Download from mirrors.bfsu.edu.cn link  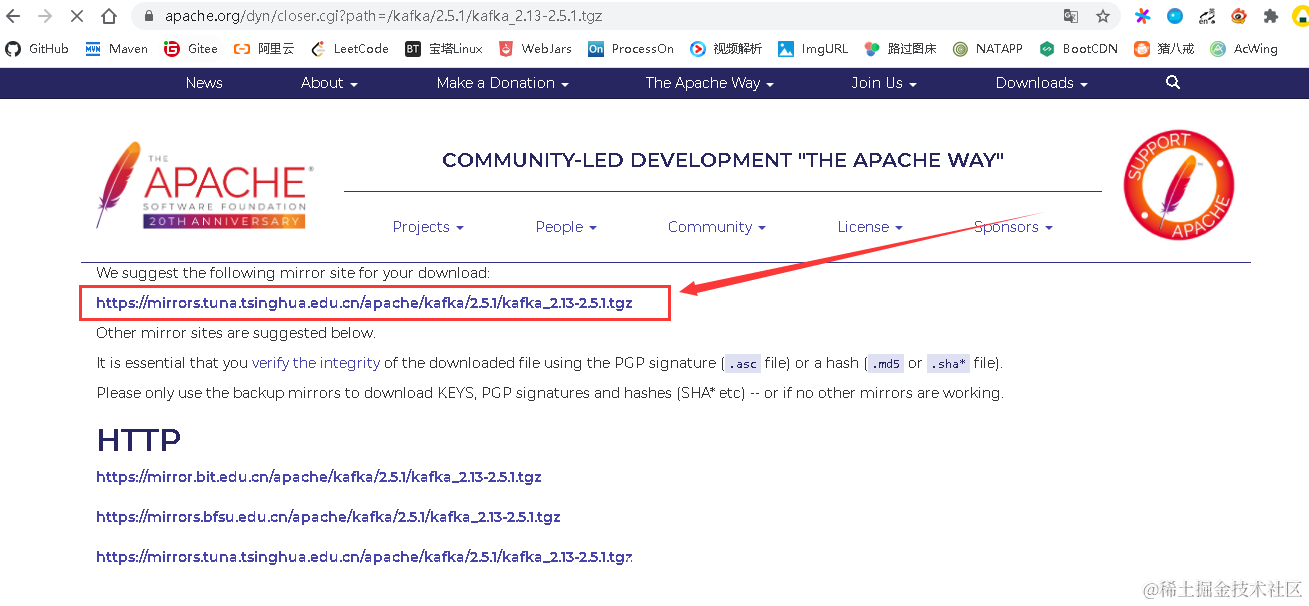point(328,517)
